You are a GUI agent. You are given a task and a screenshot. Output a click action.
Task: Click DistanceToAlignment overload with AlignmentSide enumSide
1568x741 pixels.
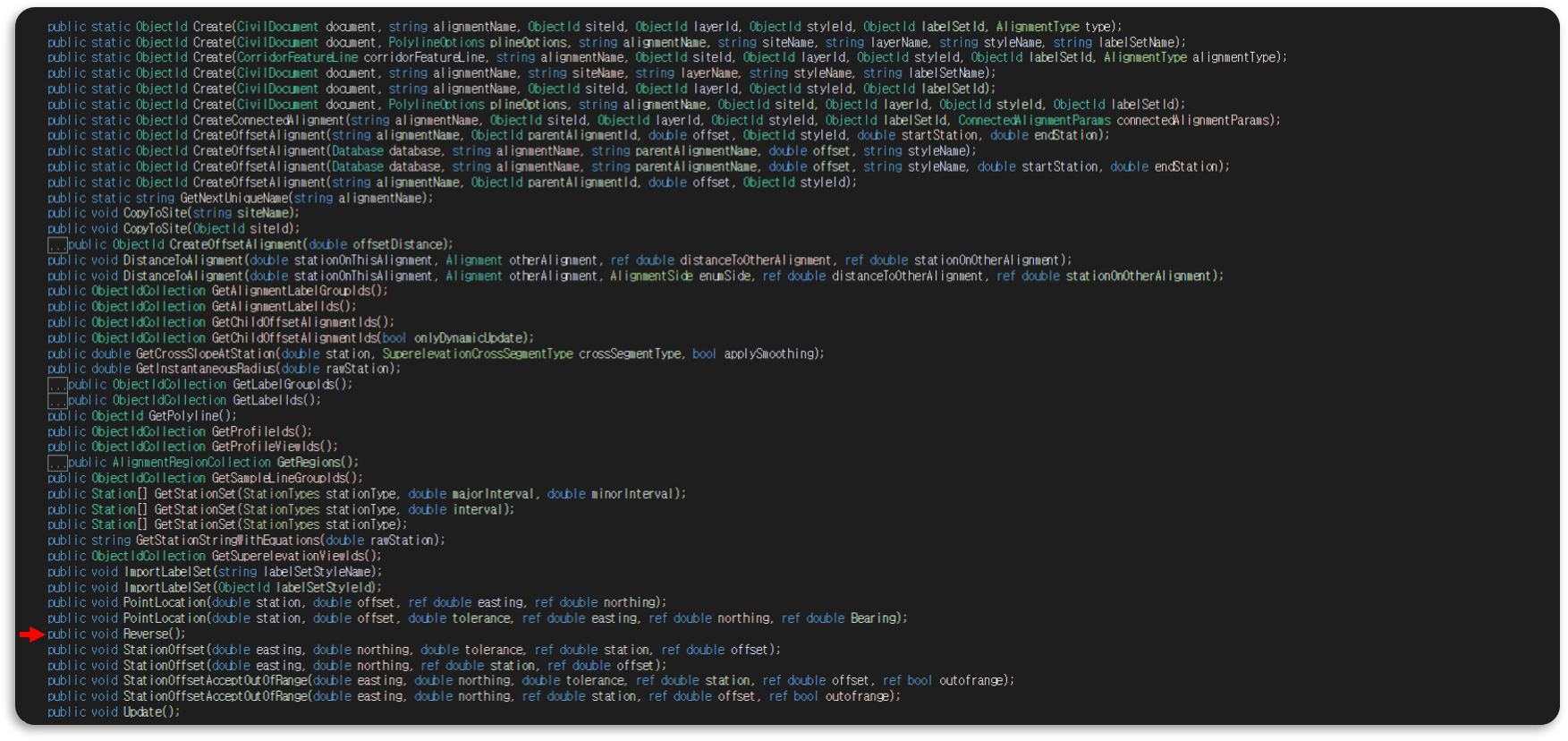[635, 276]
